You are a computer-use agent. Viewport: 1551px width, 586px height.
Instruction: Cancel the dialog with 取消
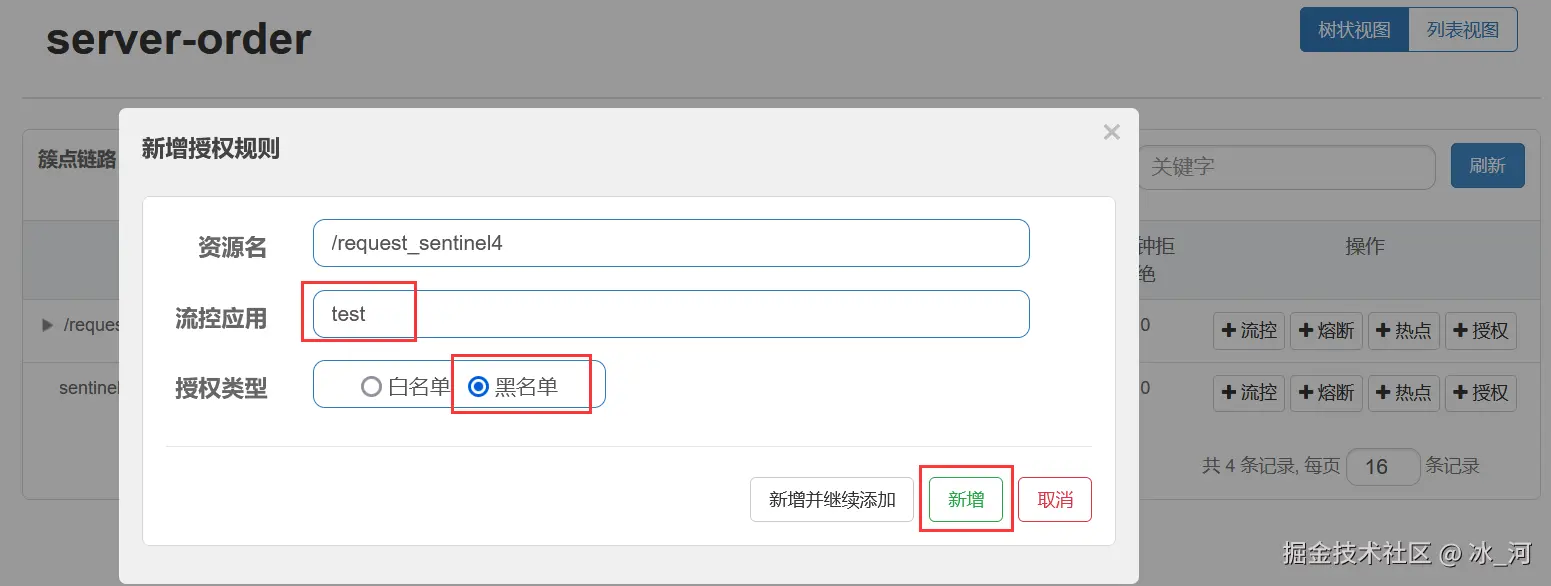(x=1054, y=500)
